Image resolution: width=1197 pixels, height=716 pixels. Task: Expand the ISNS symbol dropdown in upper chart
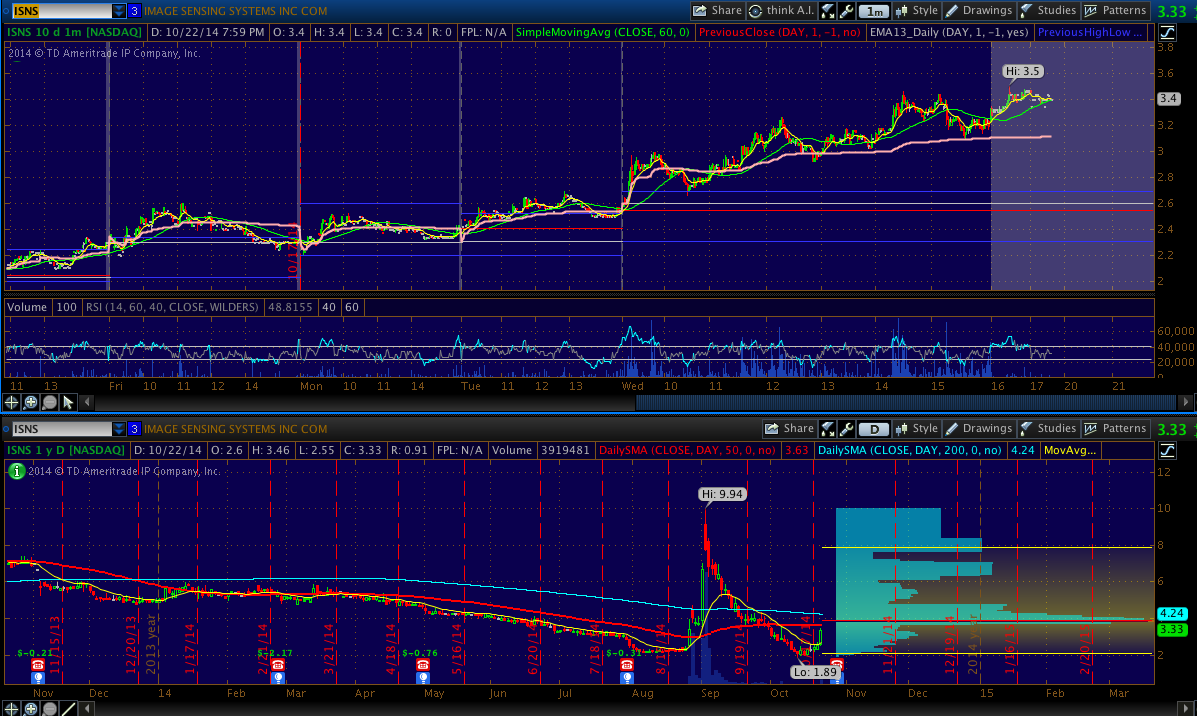click(119, 11)
